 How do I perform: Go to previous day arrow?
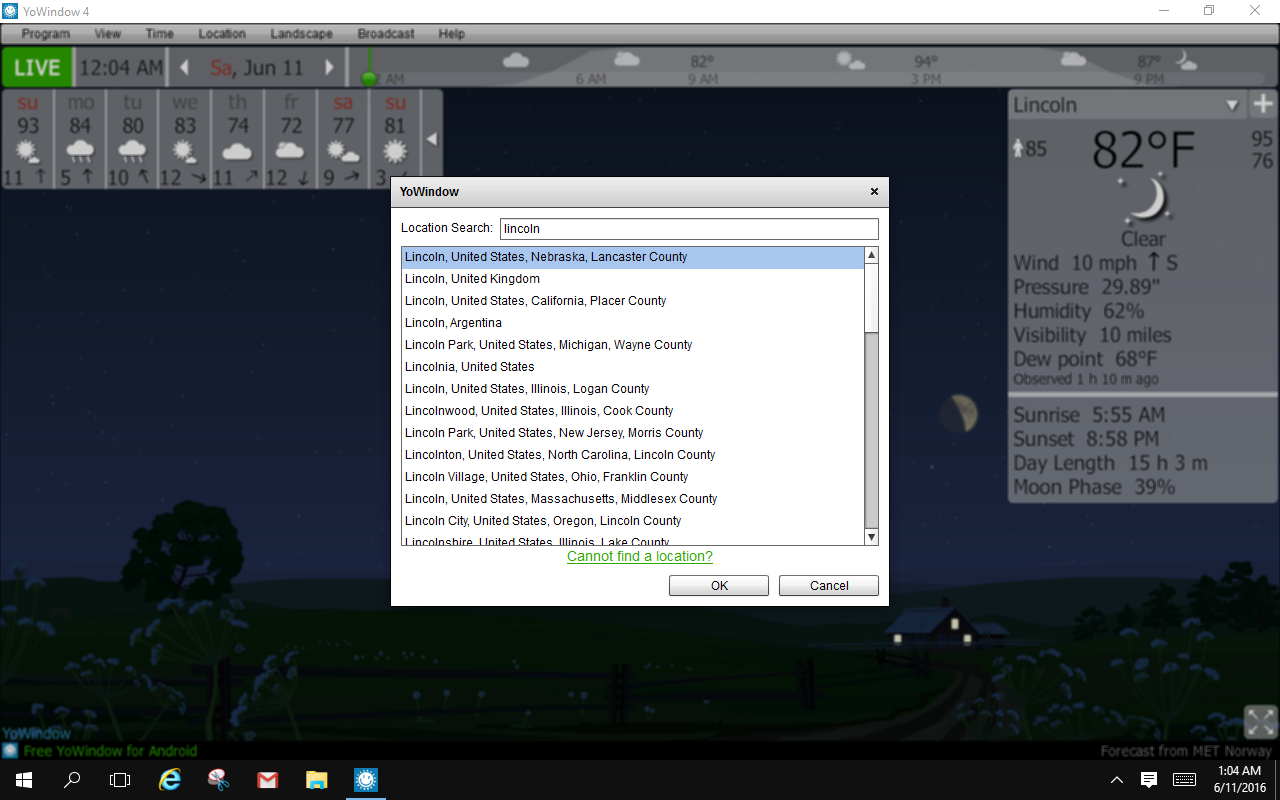pos(184,68)
